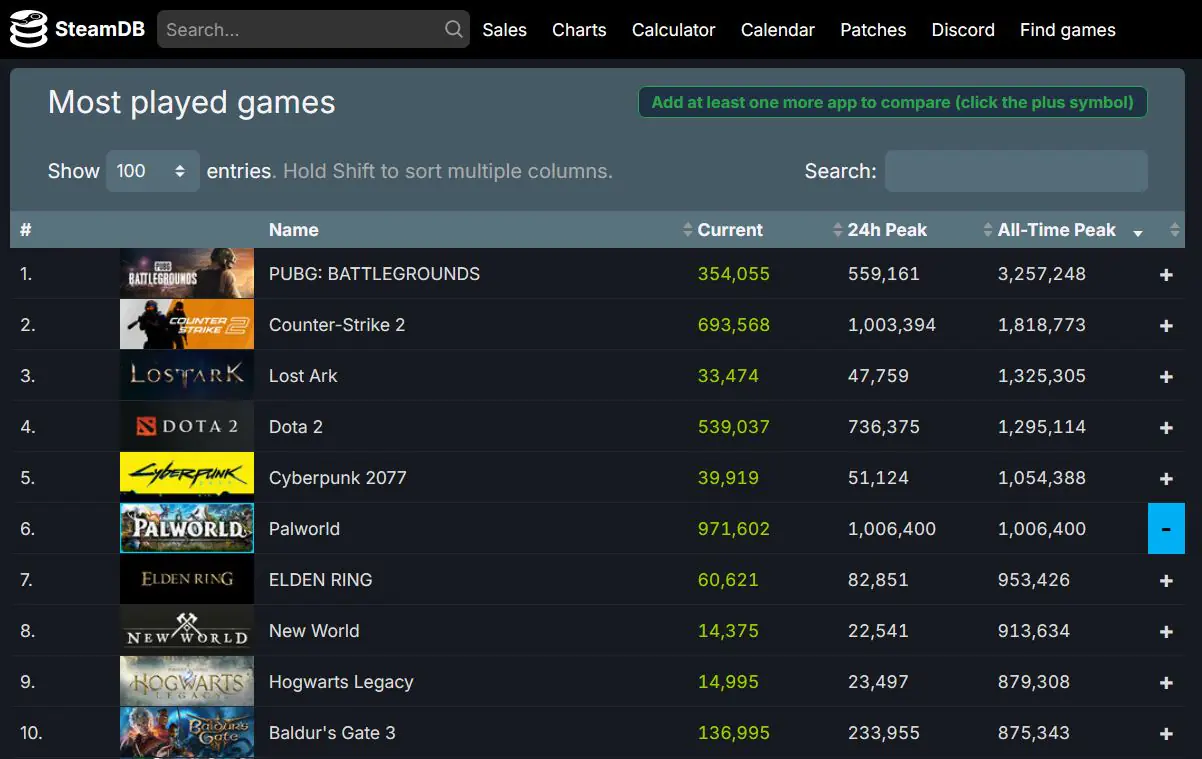Open the Show entries dropdown set to 100
Viewport: 1202px width, 759px height.
(x=153, y=171)
